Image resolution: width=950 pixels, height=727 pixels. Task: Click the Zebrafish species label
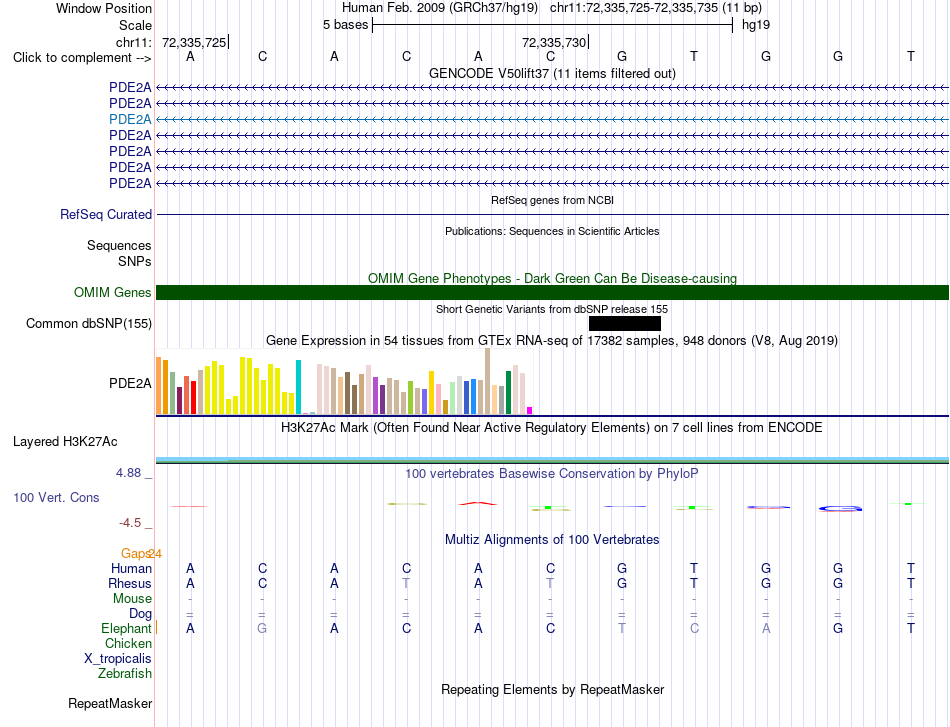(x=125, y=674)
